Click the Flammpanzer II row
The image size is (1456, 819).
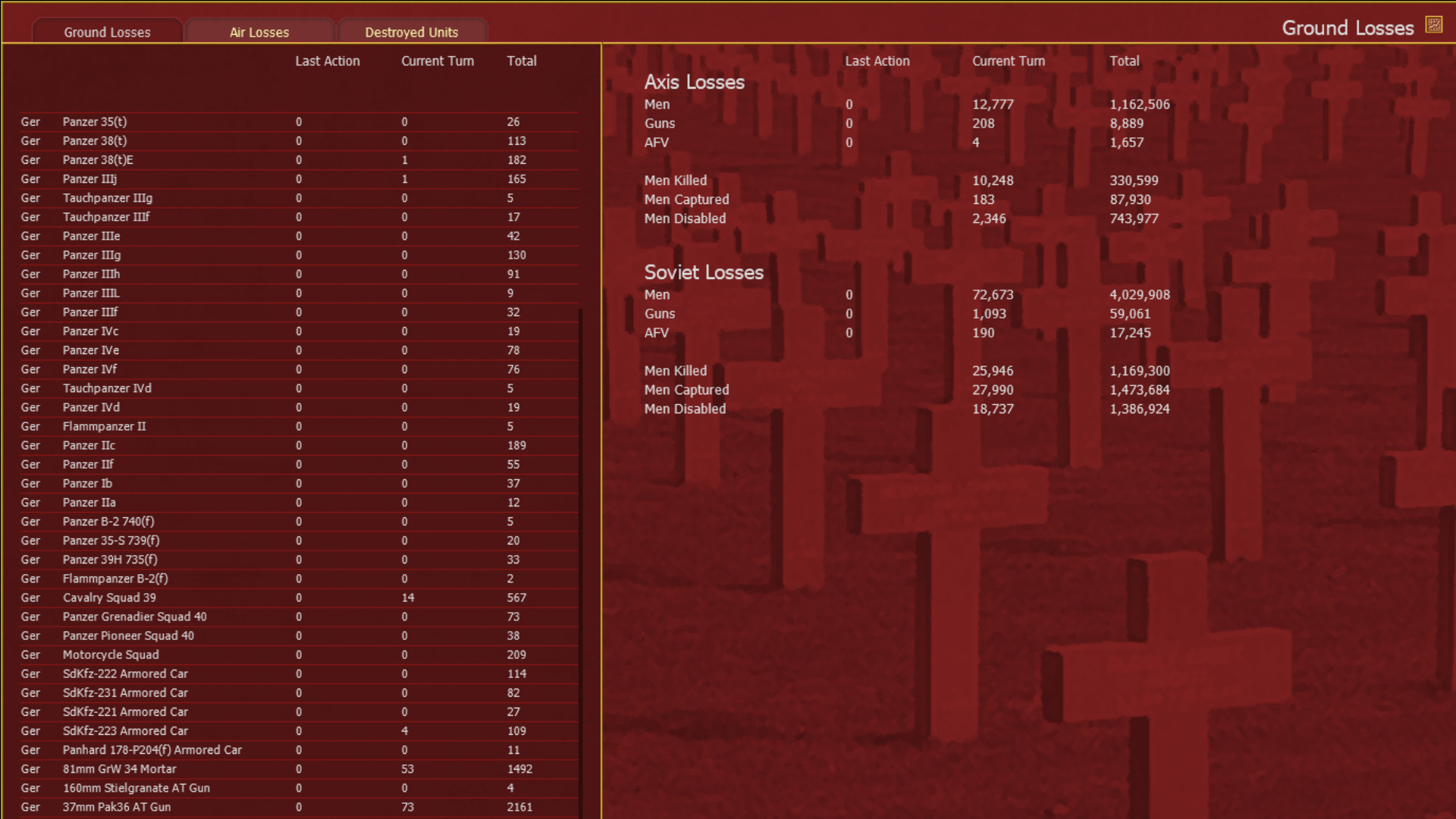coord(104,426)
